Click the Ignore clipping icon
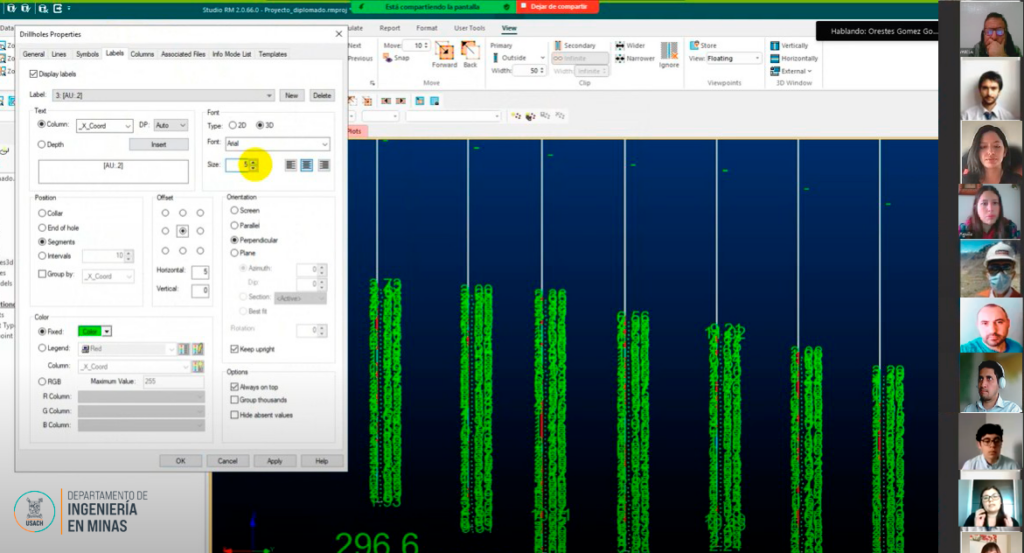The width and height of the screenshot is (1024, 553). point(668,52)
